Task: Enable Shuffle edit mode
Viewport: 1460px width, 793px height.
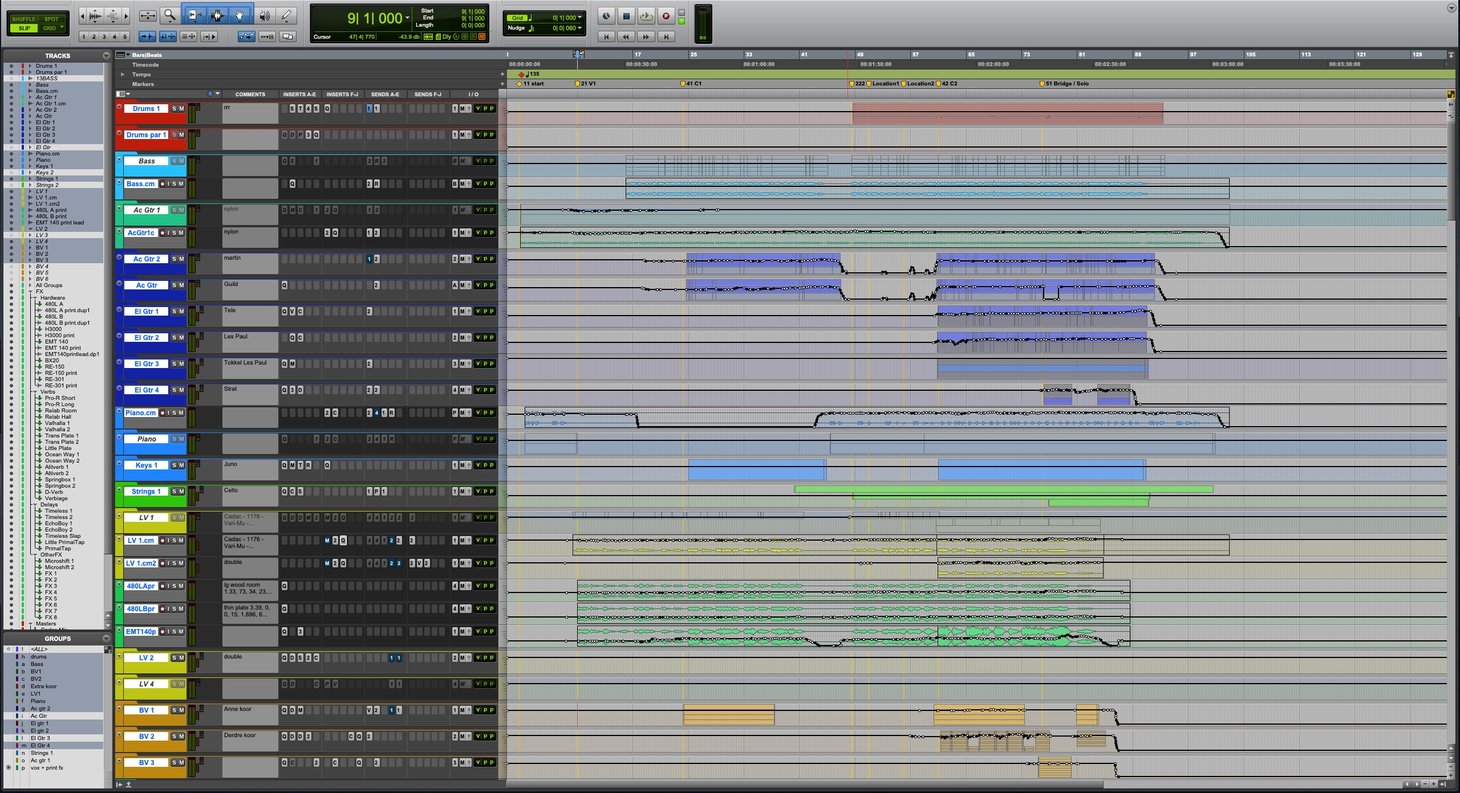Action: (23, 19)
